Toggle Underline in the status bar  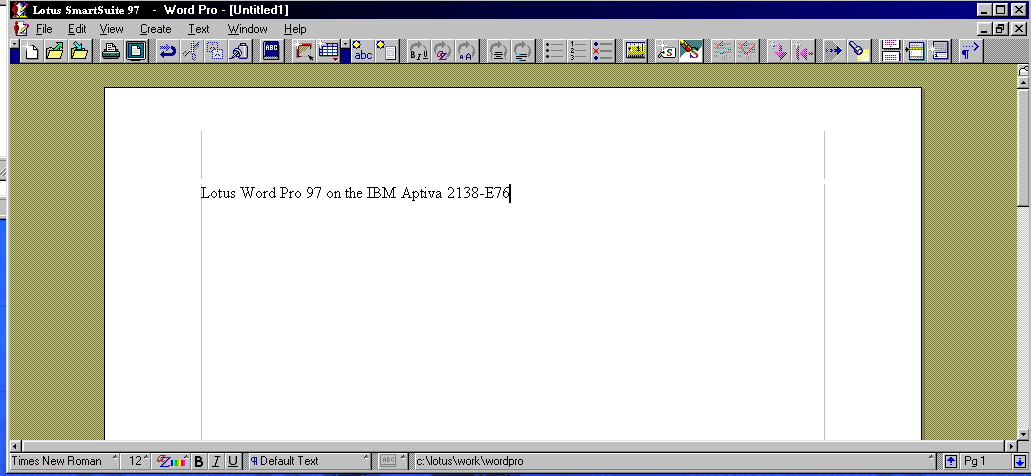pyautogui.click(x=233, y=461)
